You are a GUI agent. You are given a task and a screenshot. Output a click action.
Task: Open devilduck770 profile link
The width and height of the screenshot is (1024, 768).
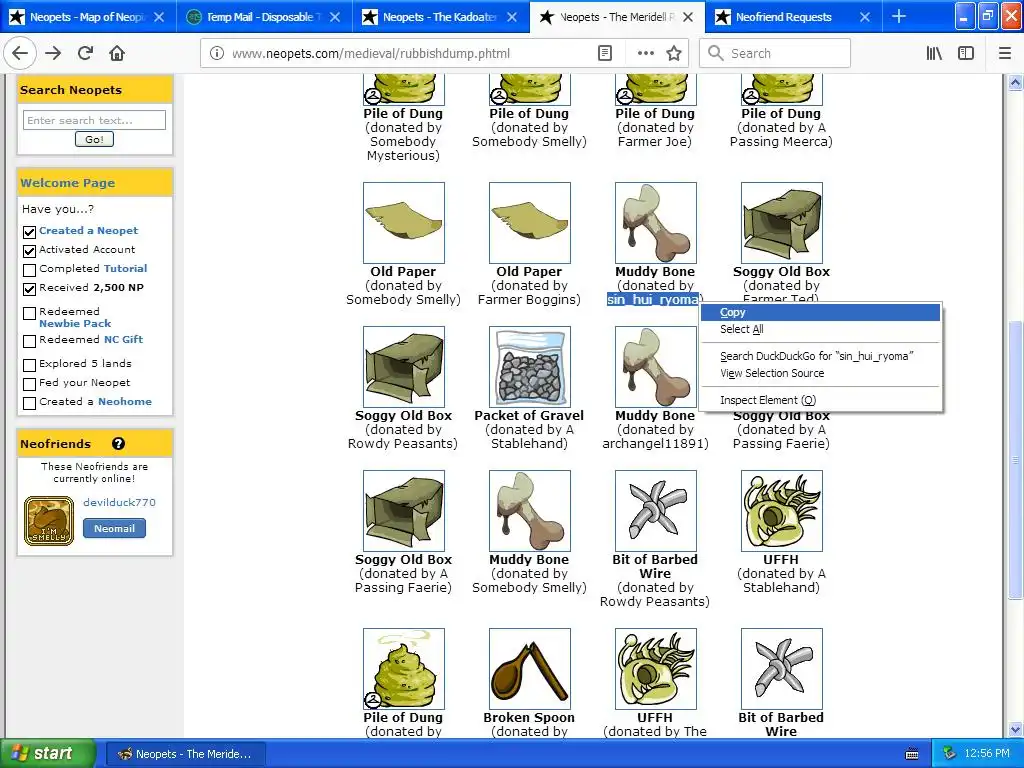120,502
